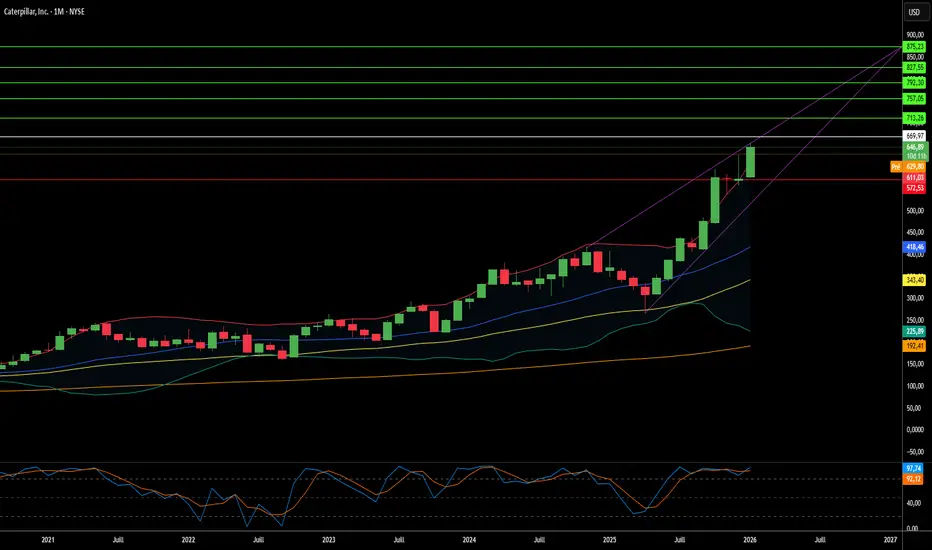932x550 pixels.
Task: Select the 875,23 green price label
Action: pos(914,46)
